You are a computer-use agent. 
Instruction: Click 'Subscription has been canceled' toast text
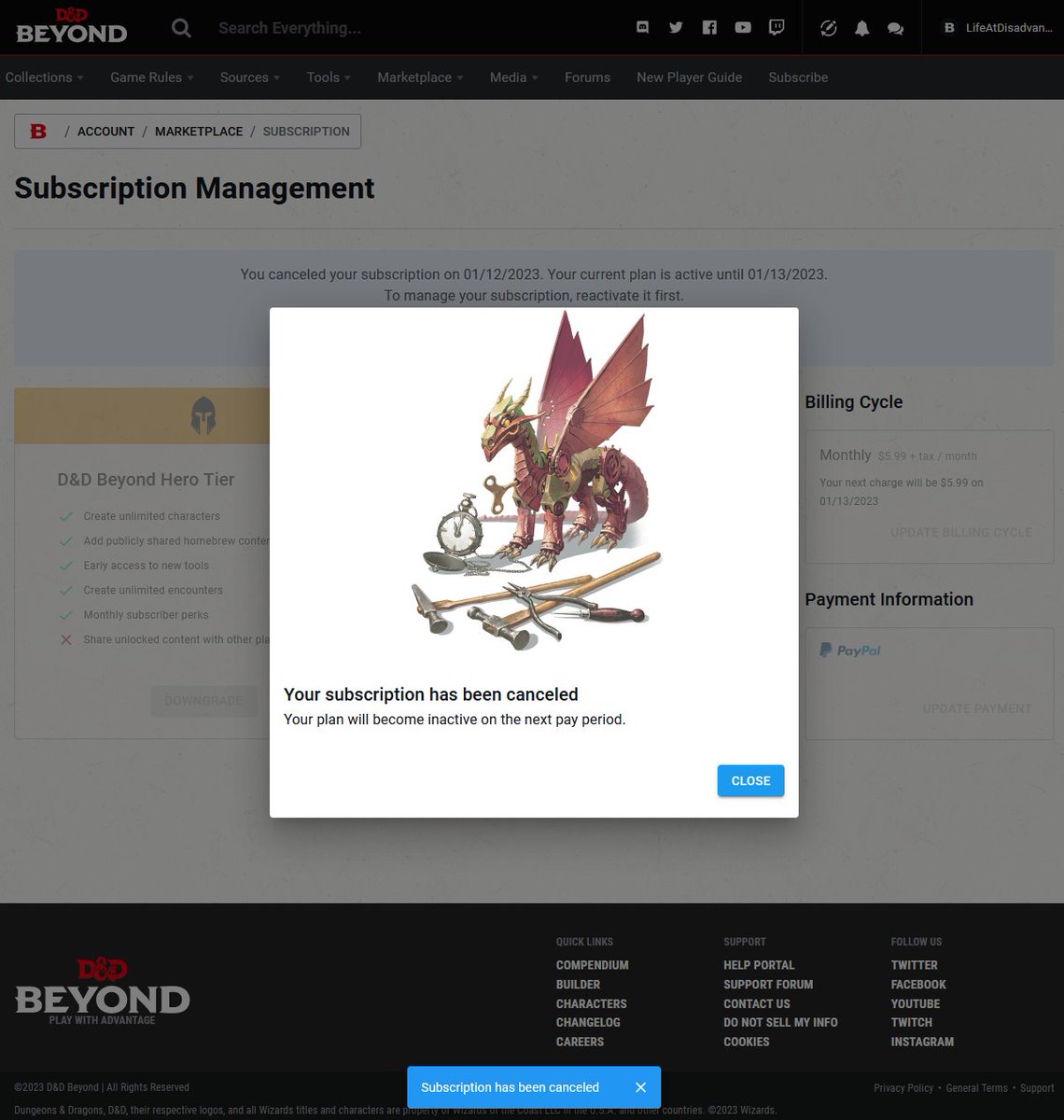point(510,1087)
